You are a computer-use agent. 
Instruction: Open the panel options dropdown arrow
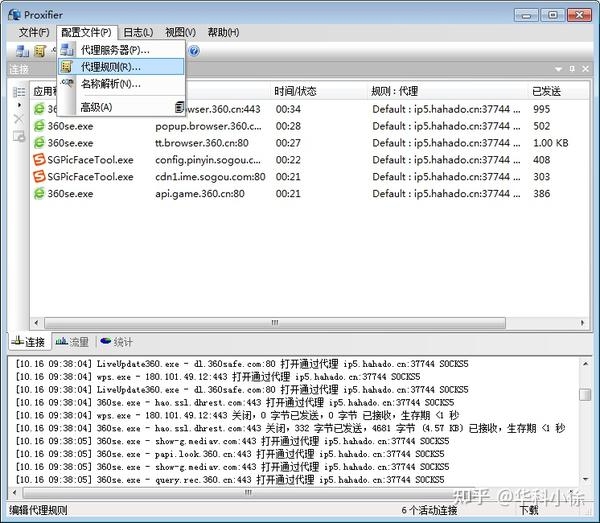click(x=559, y=69)
